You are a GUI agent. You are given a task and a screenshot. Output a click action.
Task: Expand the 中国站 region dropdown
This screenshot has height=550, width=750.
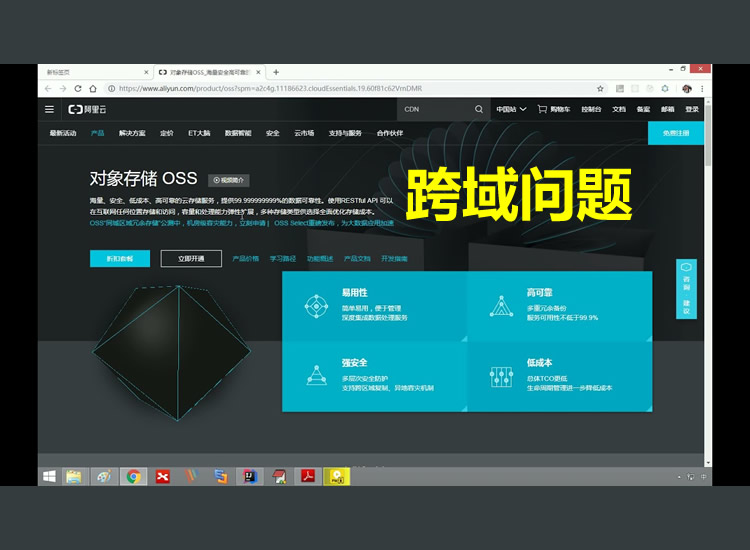[x=511, y=109]
